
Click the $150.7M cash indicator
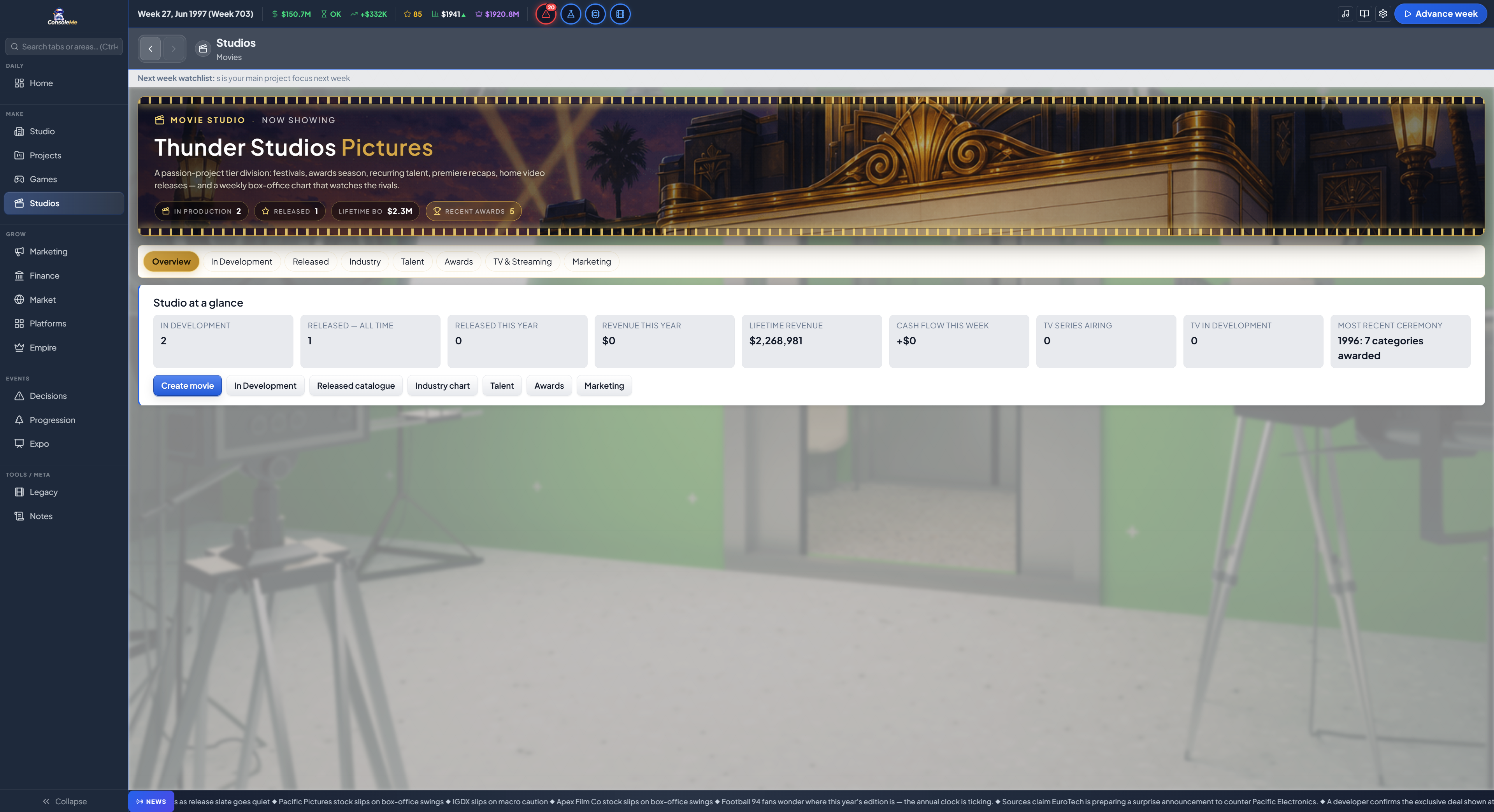(x=292, y=14)
